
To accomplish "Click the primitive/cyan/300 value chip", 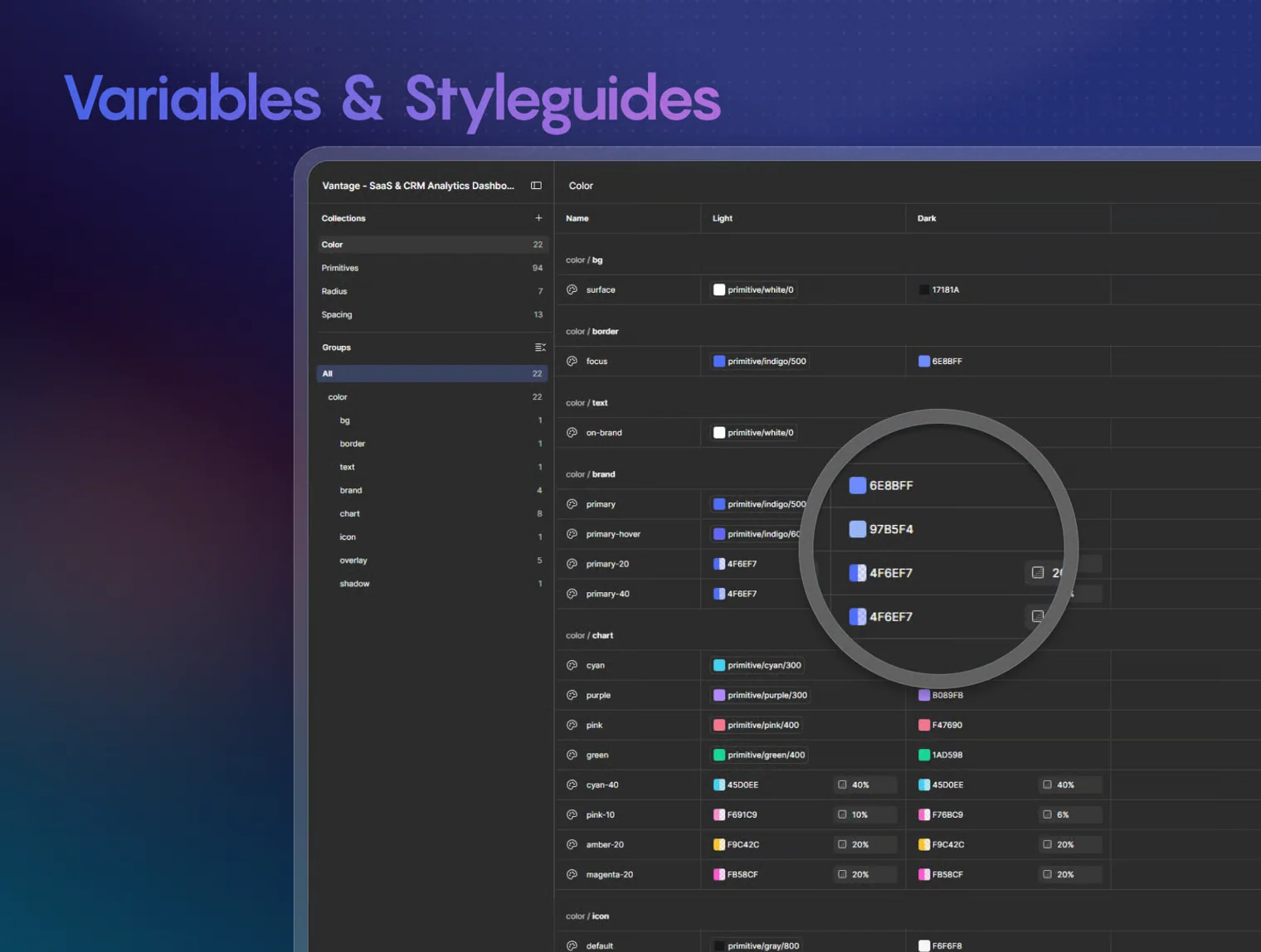I will [x=757, y=665].
